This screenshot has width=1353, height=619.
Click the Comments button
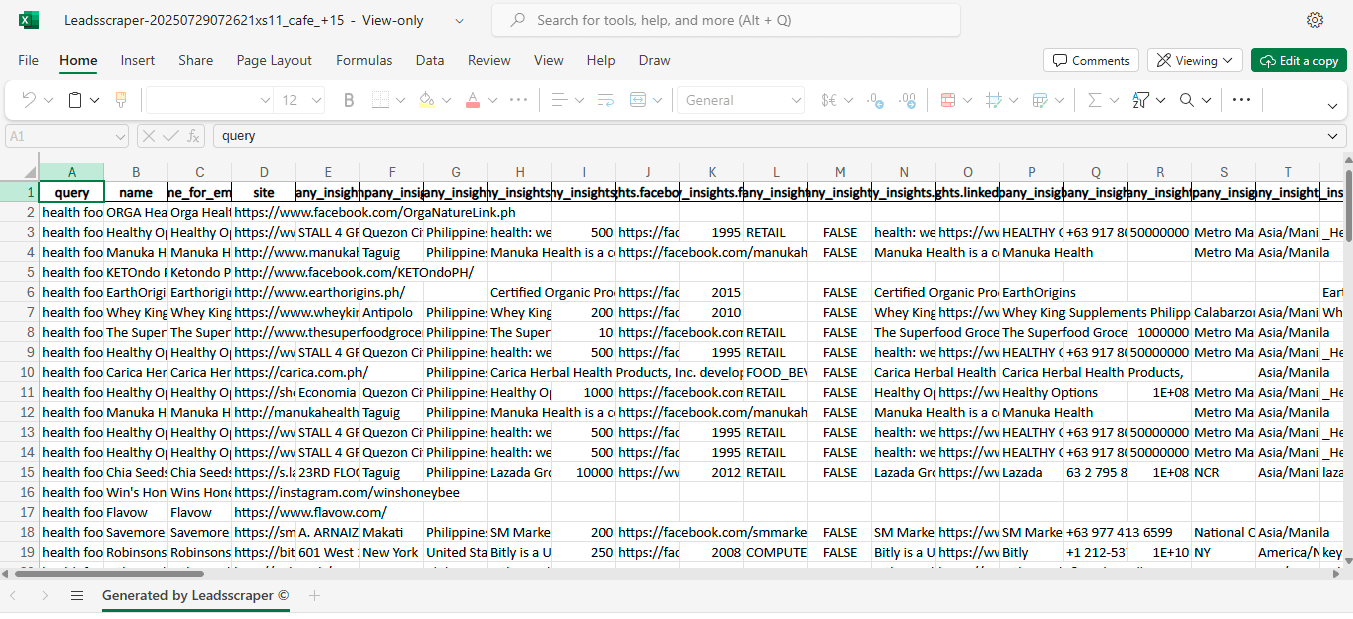1091,60
